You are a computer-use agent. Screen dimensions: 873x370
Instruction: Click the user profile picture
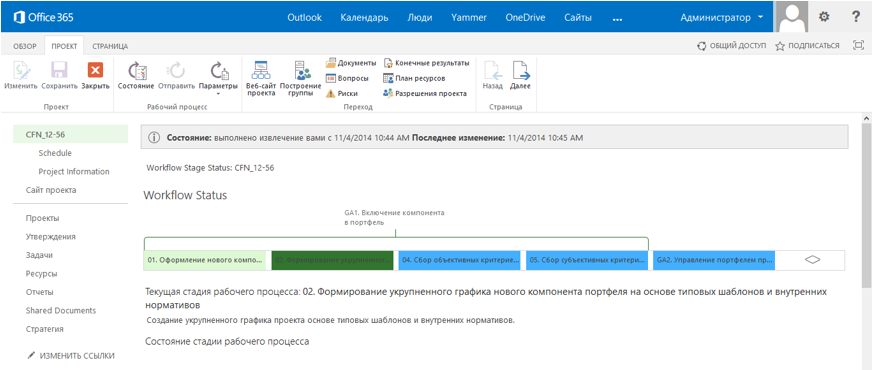(x=792, y=17)
